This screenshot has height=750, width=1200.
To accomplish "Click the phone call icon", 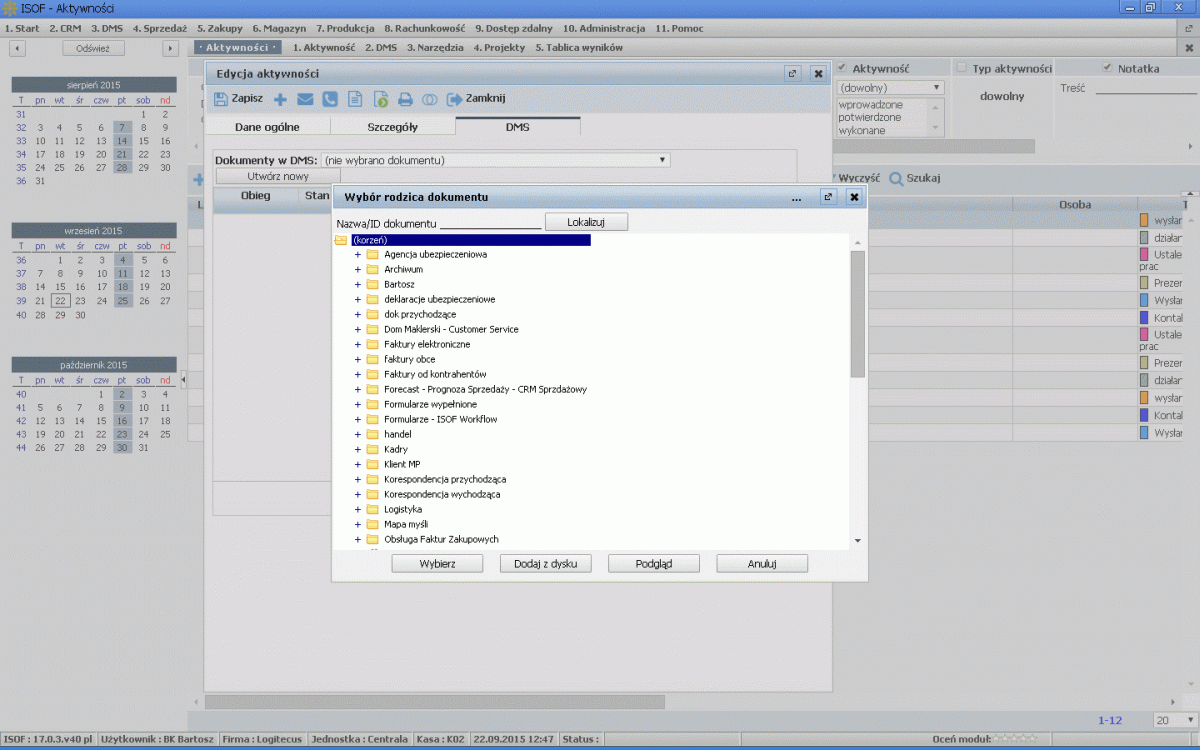I will coord(330,99).
